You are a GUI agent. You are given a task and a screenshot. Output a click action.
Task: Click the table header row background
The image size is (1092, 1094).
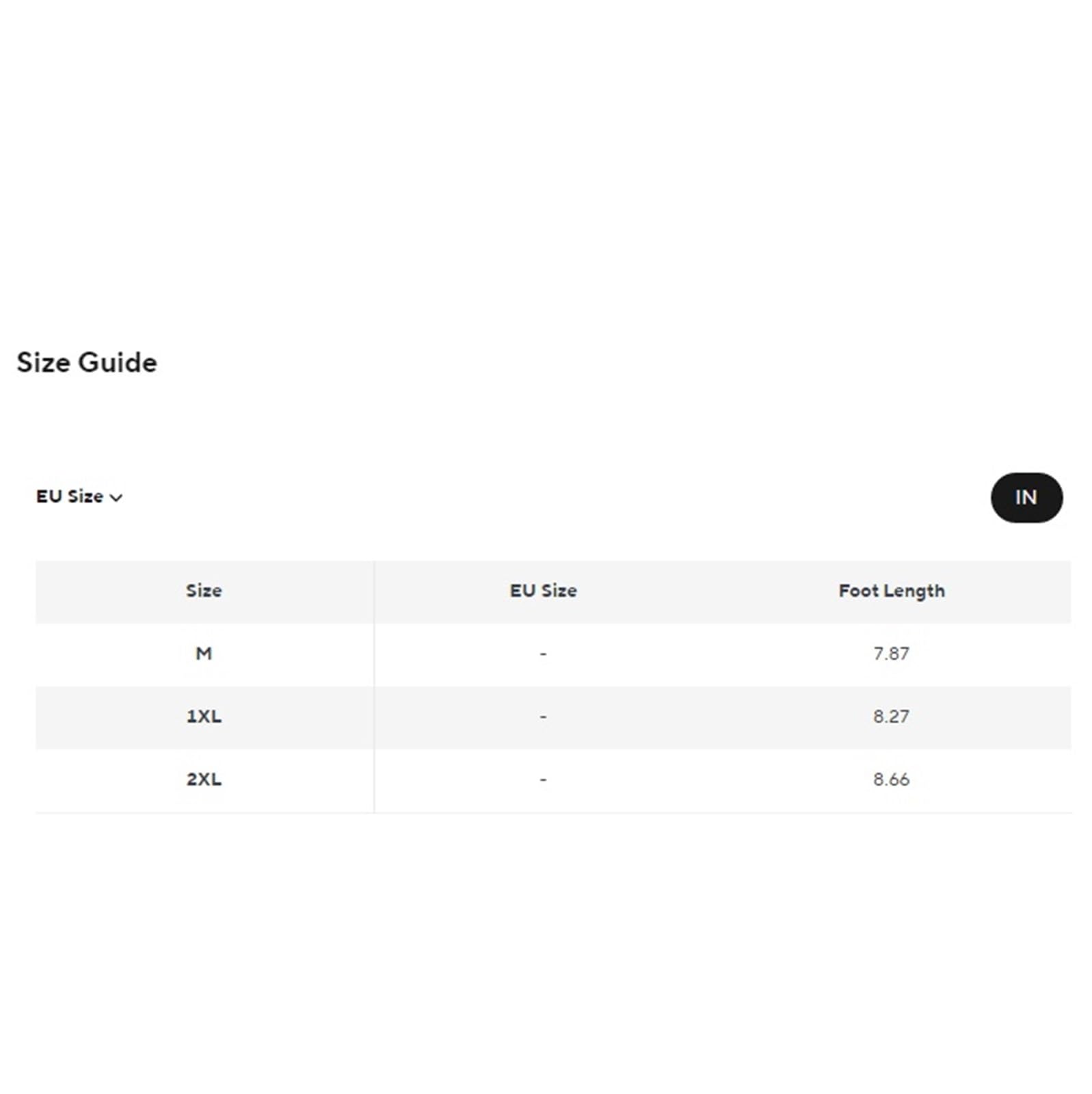(x=553, y=591)
